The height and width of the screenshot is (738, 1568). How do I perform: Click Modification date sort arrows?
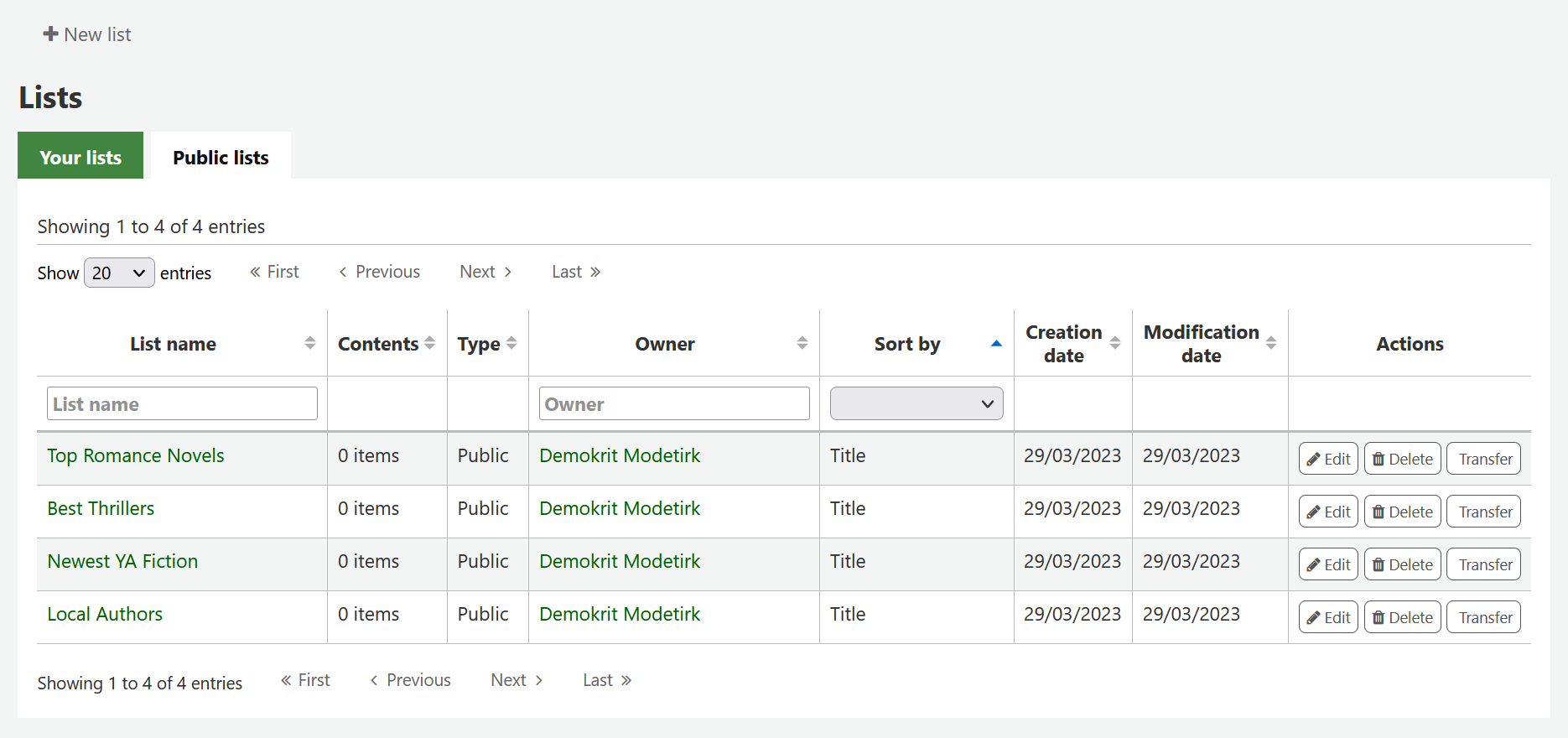[x=1271, y=343]
